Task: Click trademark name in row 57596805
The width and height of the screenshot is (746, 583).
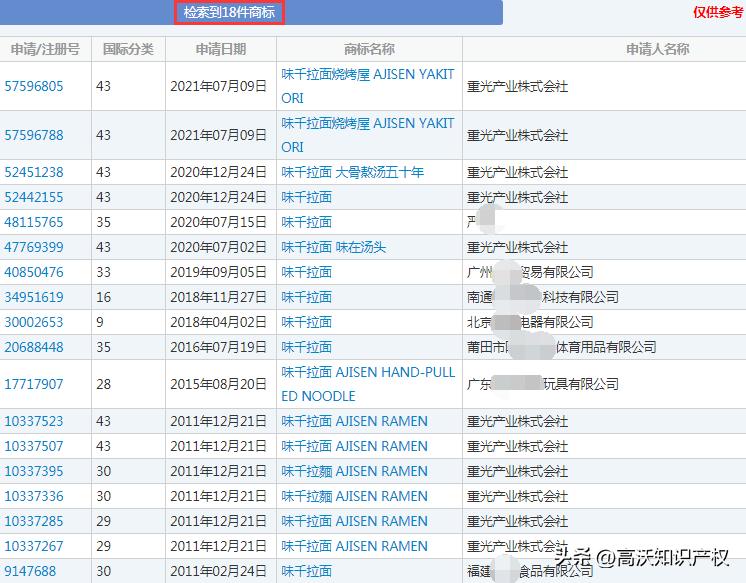Action: [x=368, y=86]
